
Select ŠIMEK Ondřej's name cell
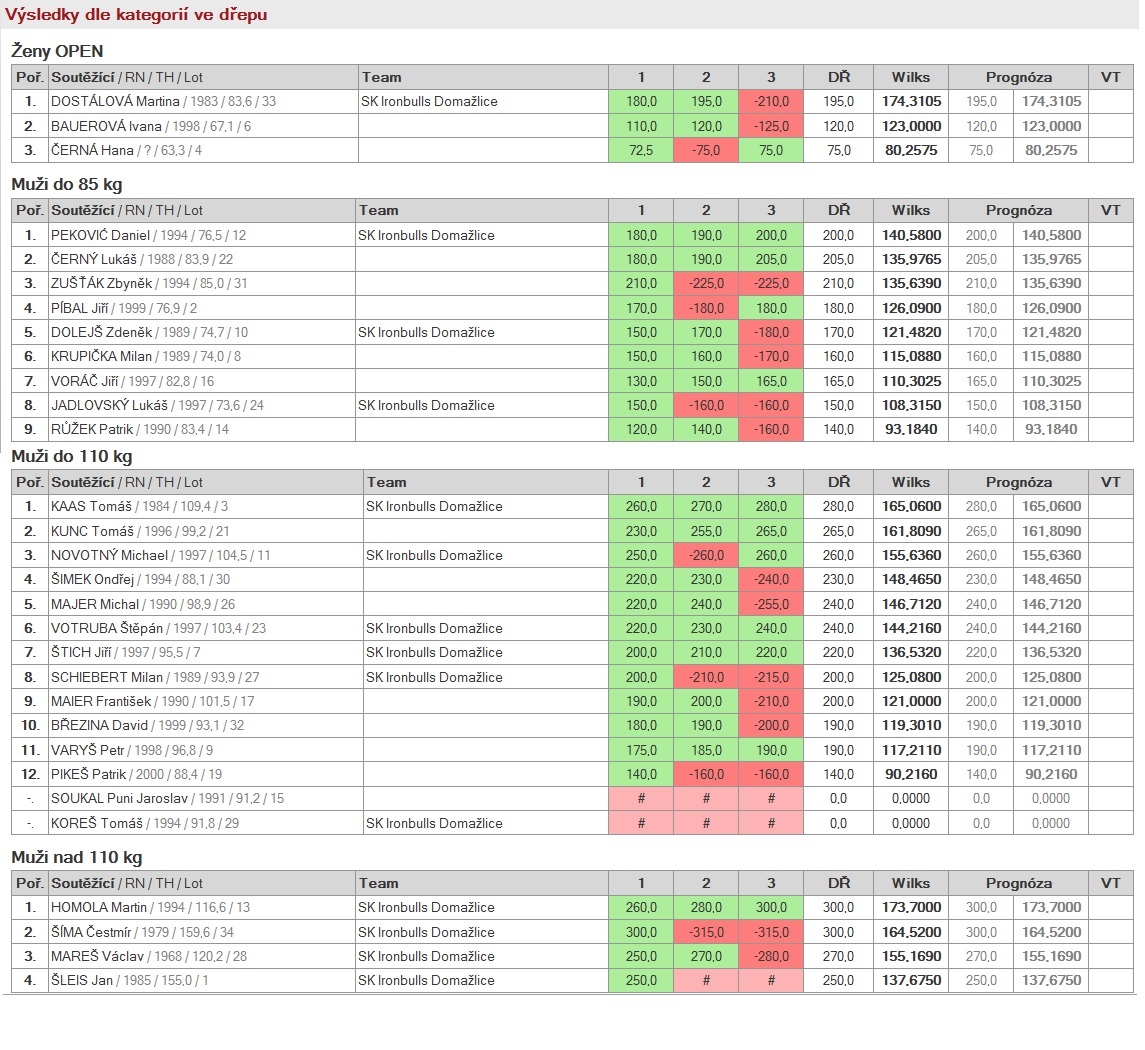tap(205, 580)
